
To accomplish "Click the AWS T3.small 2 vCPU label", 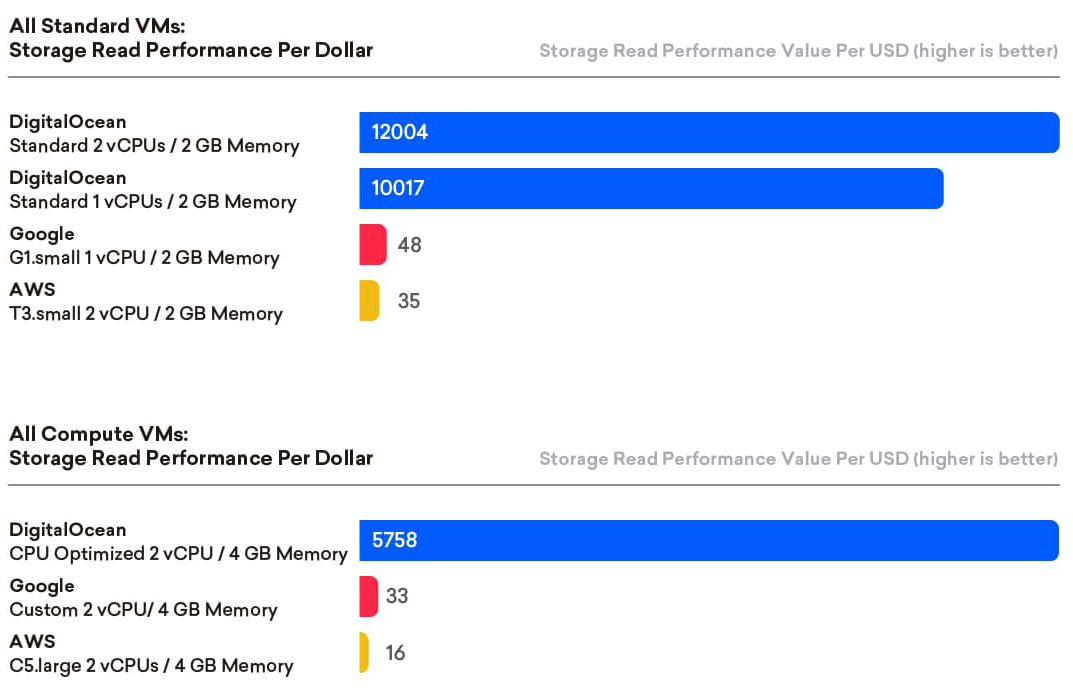I will [146, 302].
